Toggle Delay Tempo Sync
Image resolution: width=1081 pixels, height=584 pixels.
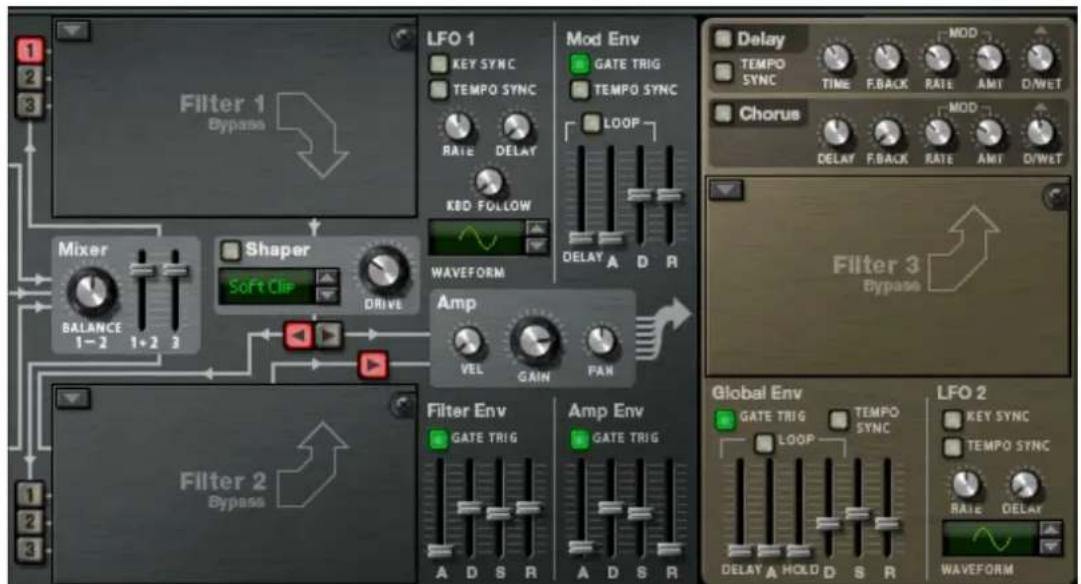pyautogui.click(x=723, y=72)
